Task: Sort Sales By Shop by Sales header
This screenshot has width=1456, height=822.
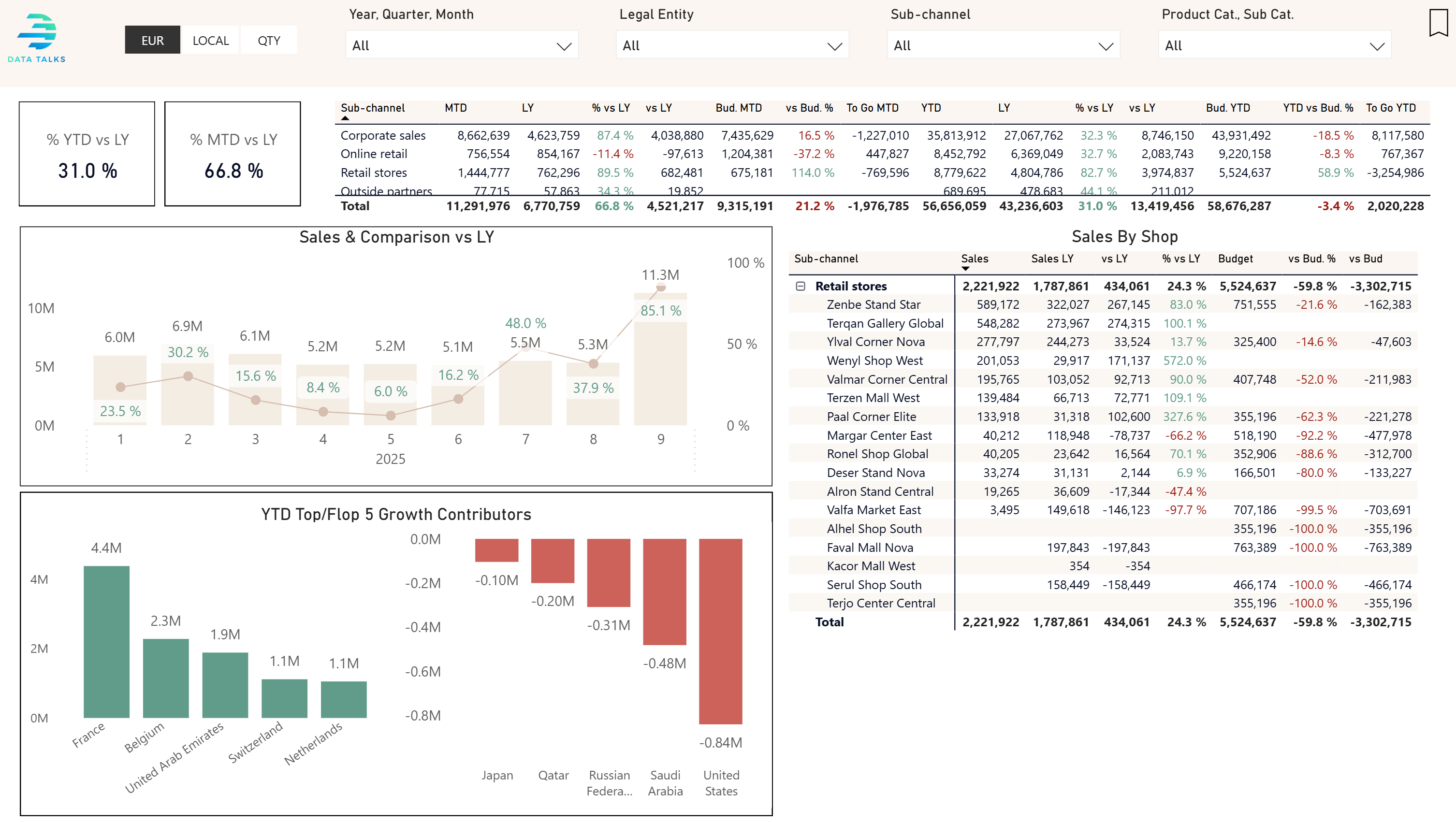Action: [975, 259]
